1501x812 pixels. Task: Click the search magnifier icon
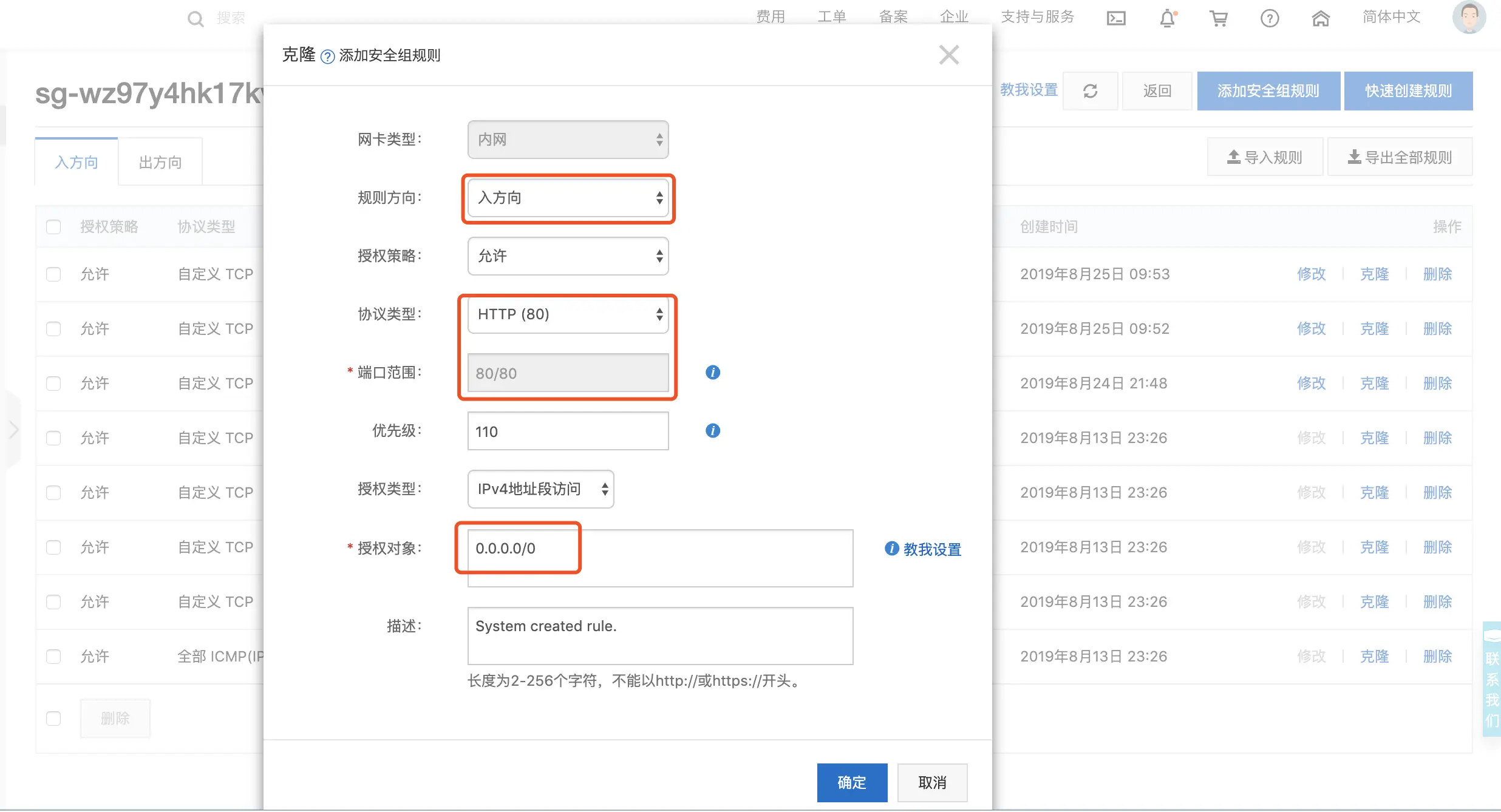tap(195, 19)
